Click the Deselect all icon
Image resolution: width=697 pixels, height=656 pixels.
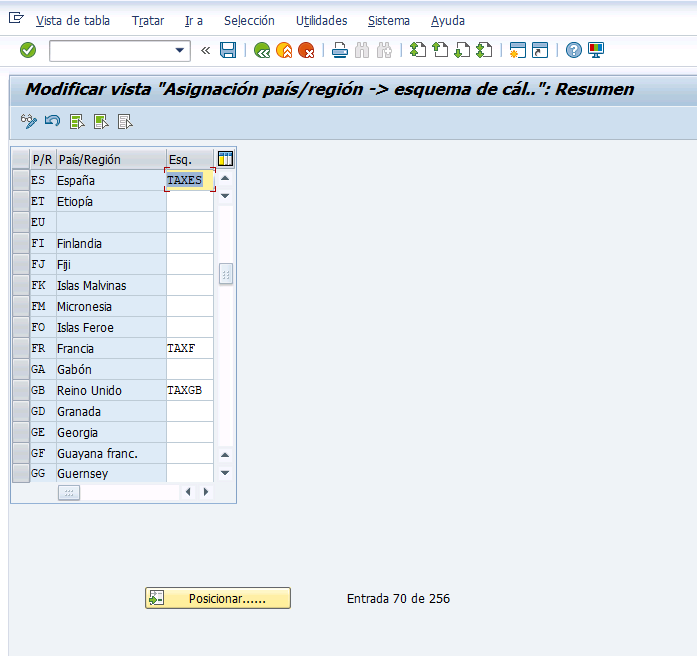125,121
